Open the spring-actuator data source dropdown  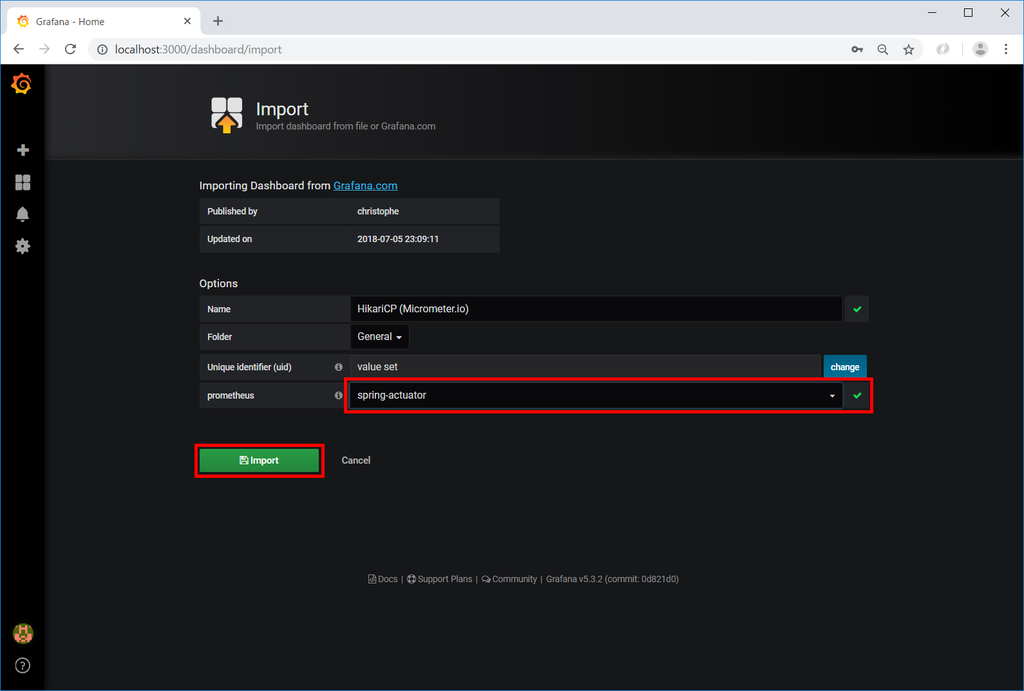(596, 395)
